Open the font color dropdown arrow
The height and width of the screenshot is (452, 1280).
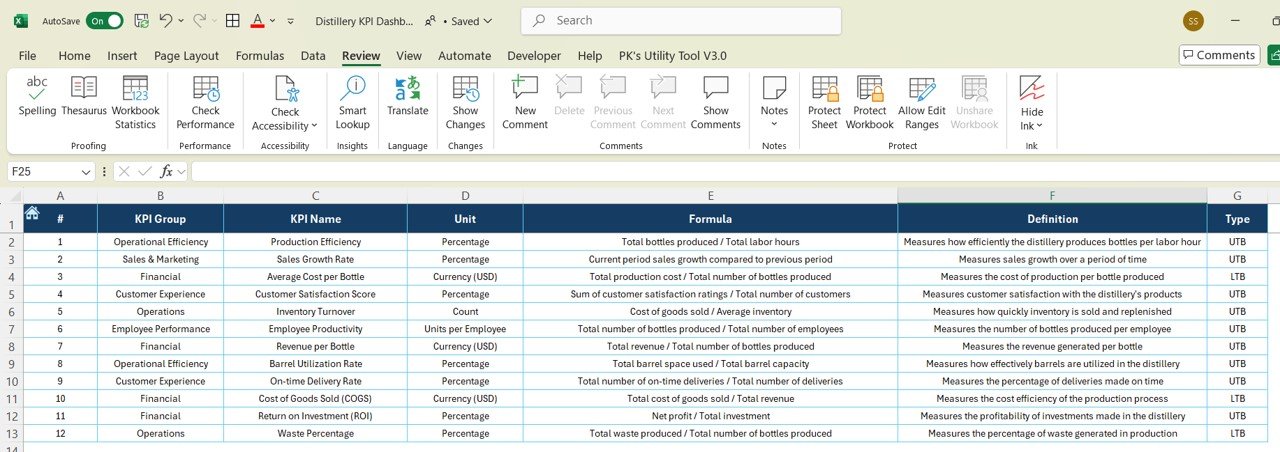coord(273,20)
